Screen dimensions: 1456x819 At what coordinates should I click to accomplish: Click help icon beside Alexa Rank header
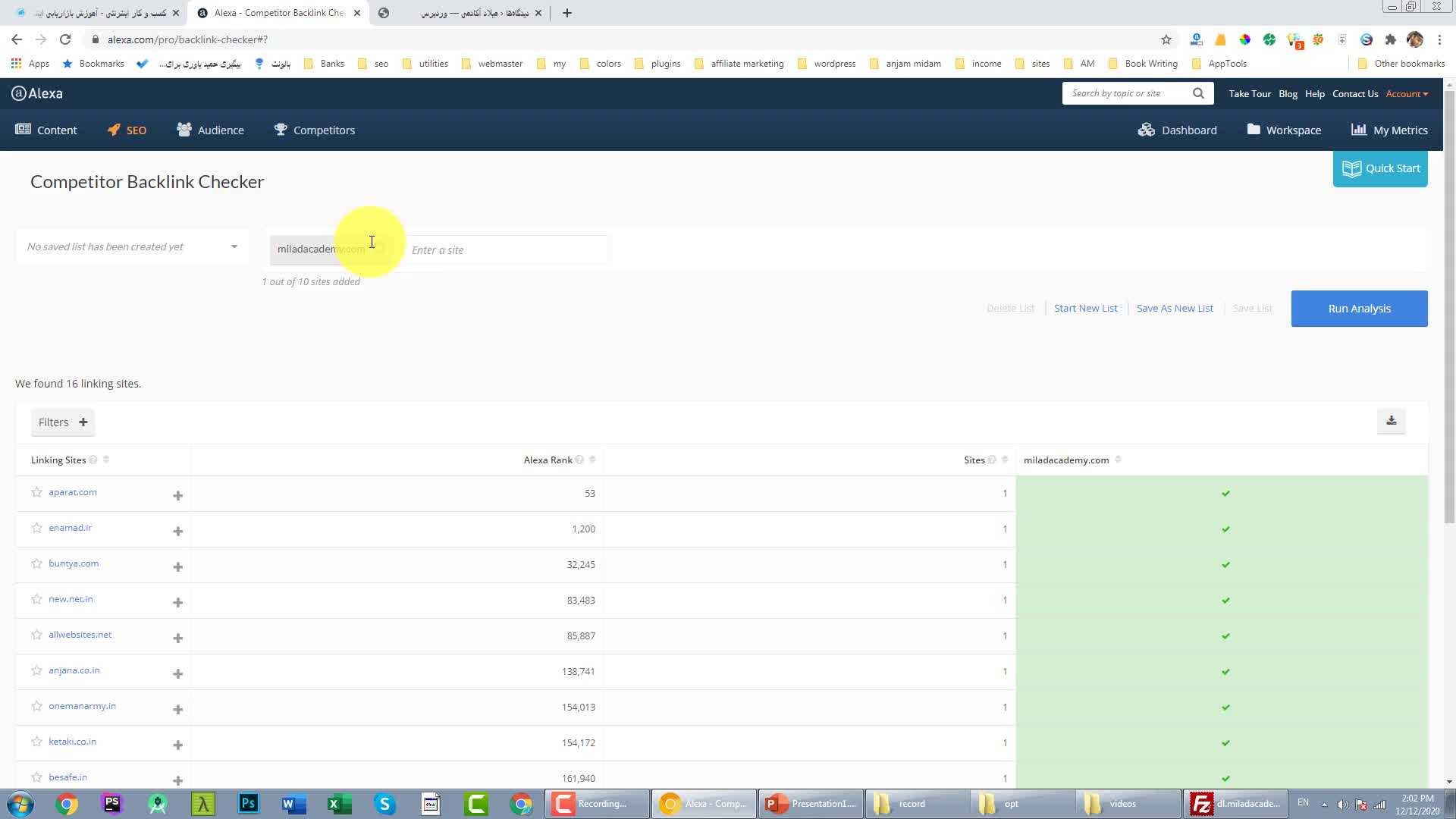tap(579, 460)
